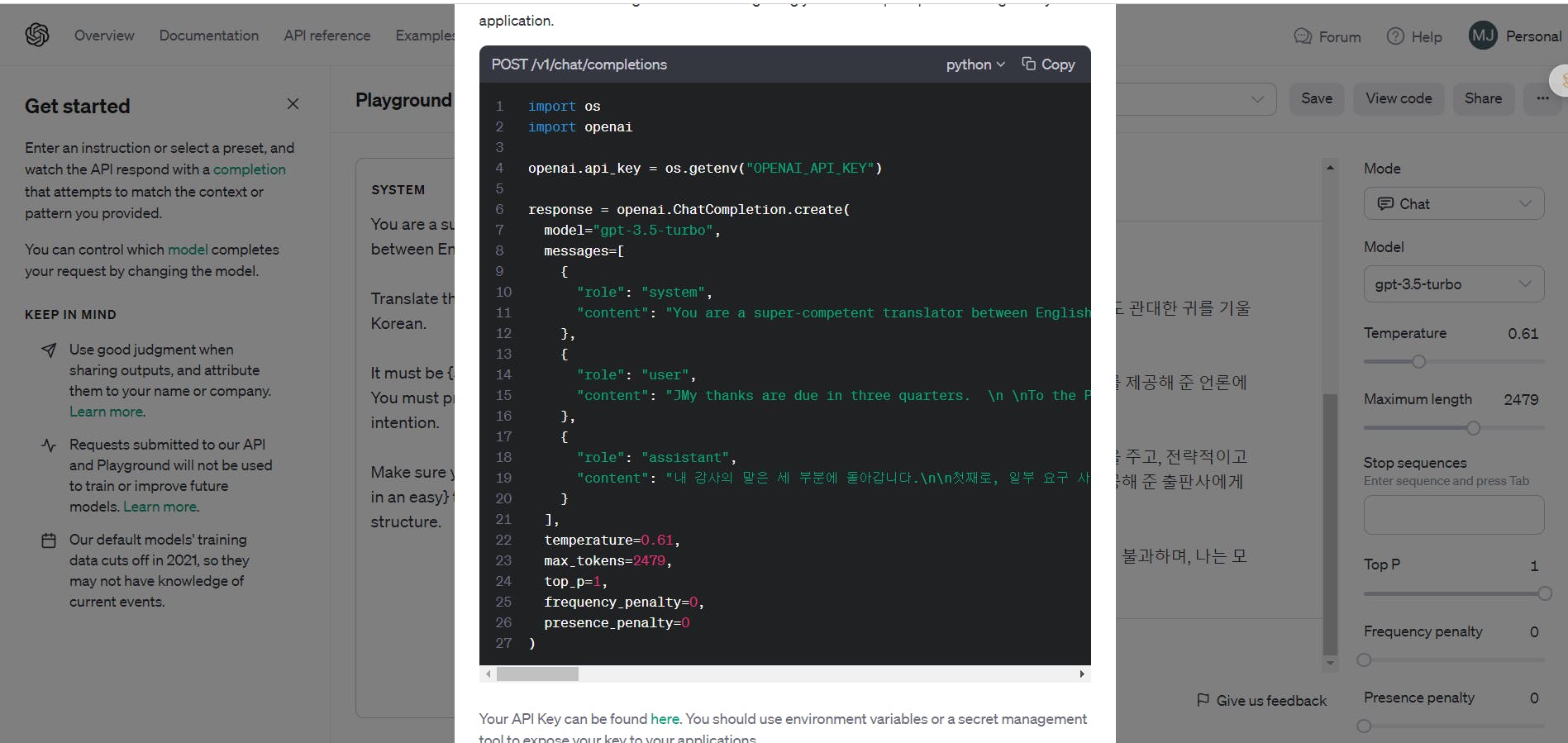Image resolution: width=1568 pixels, height=743 pixels.
Task: Click the activity pulse icon
Action: pos(49,445)
